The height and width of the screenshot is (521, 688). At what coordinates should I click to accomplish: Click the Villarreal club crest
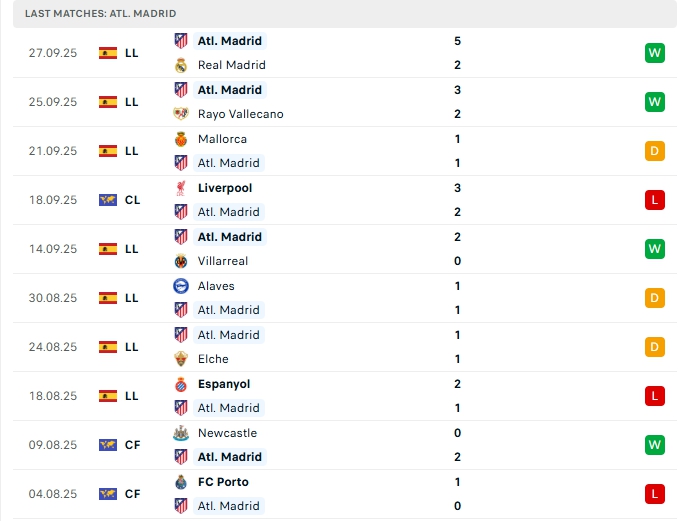[181, 261]
